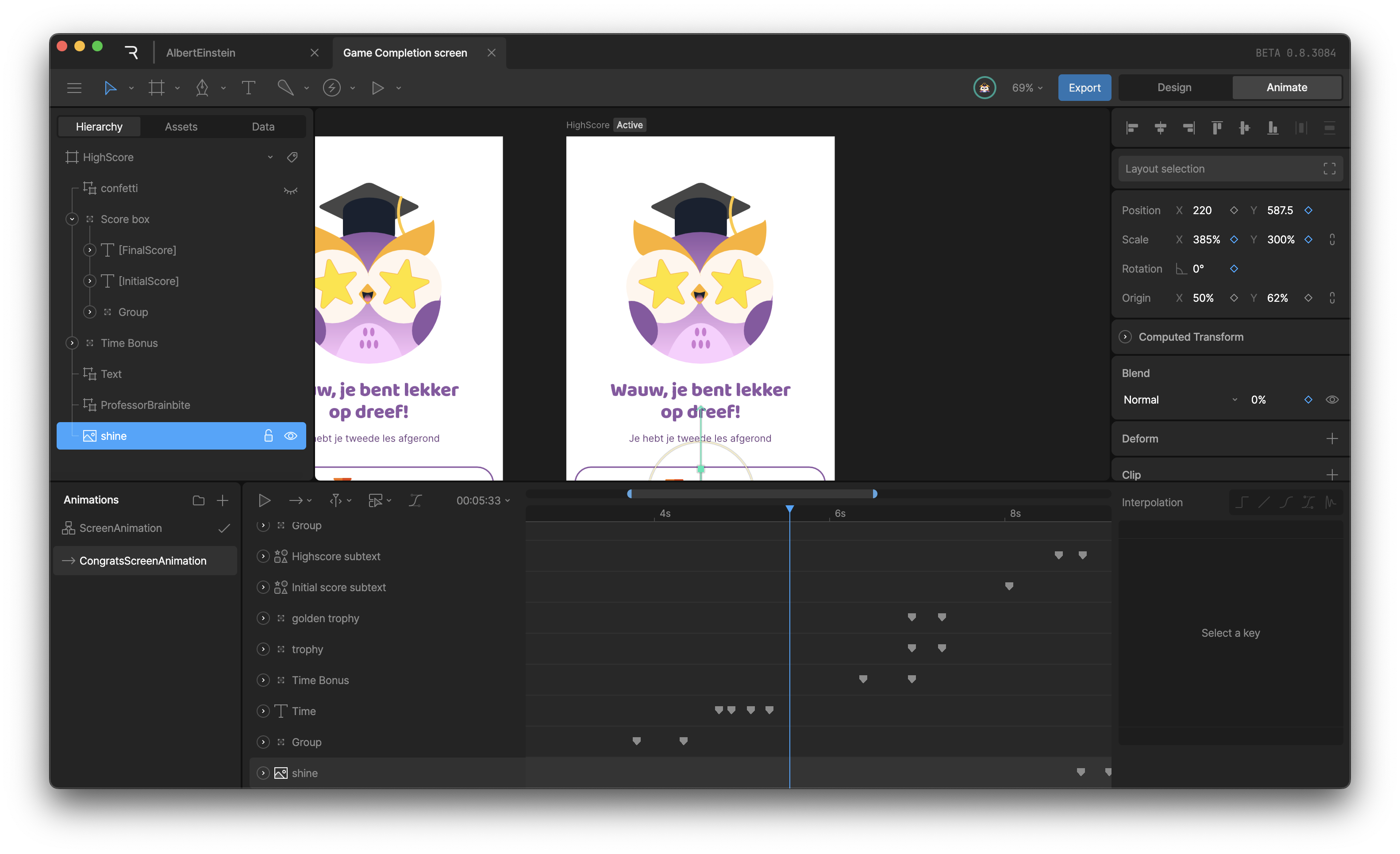Select the Bone tool
Screen dimensions: 1400x854
285,88
